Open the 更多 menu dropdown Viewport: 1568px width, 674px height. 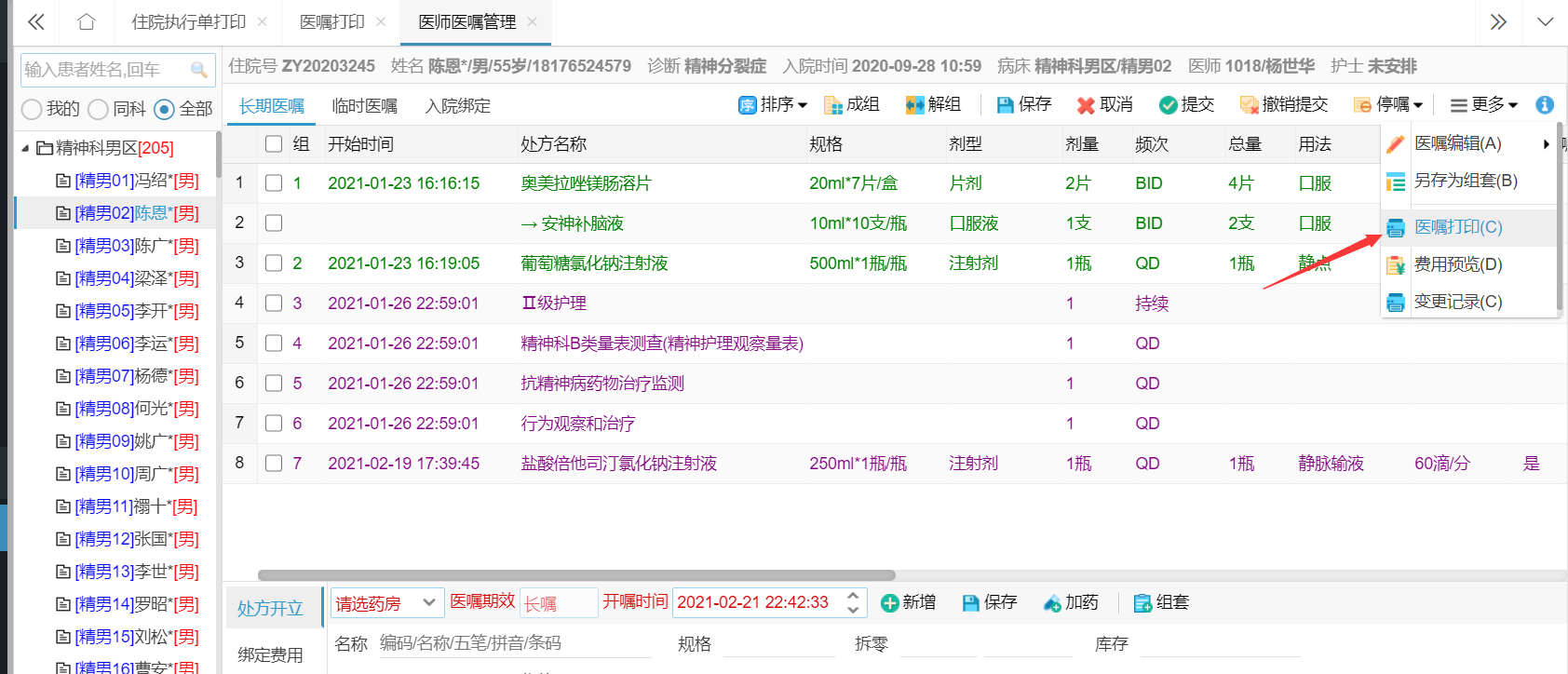1484,104
